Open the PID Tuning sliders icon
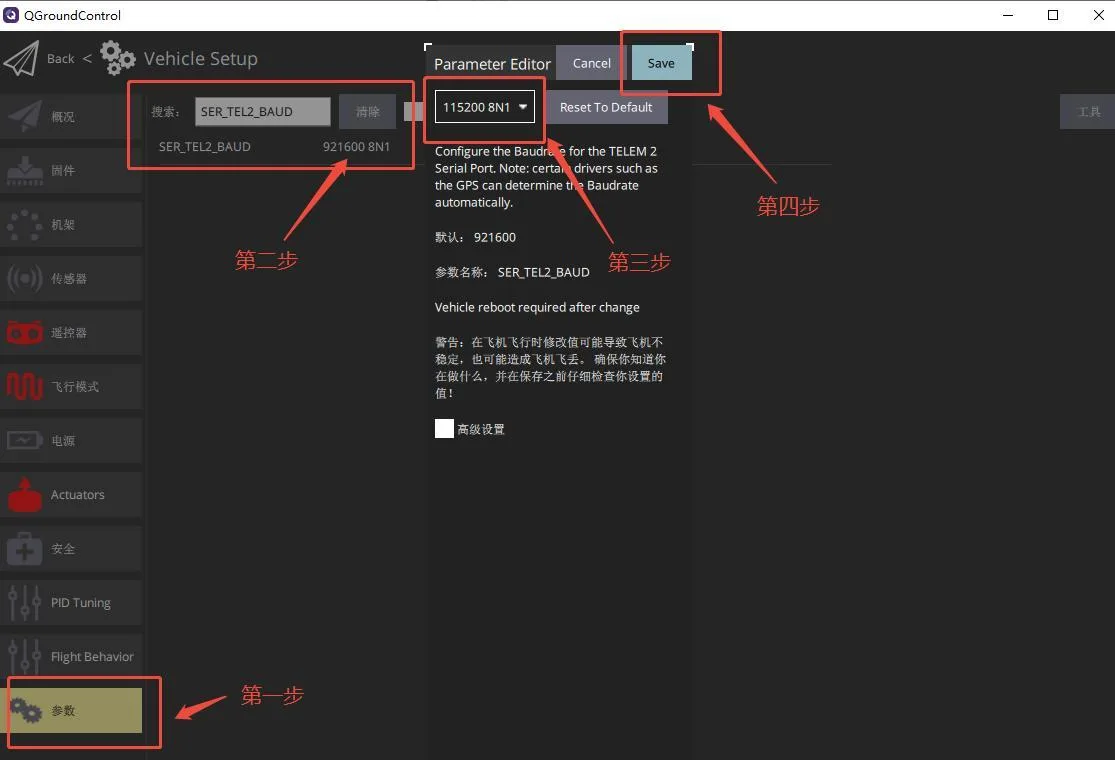The image size is (1115, 760). [25, 602]
